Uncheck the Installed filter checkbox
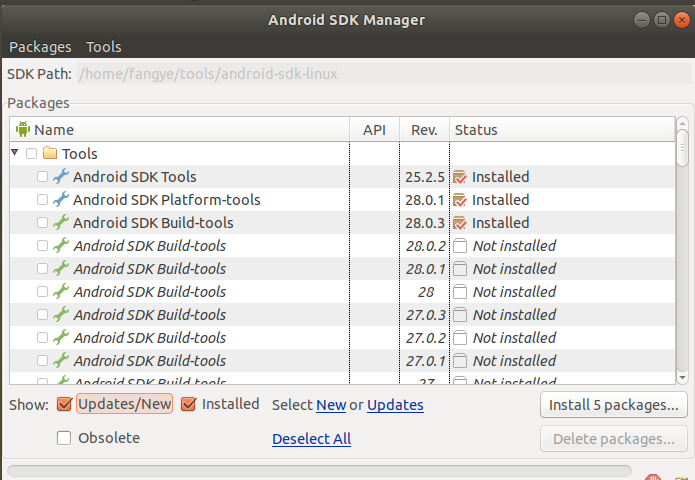The height and width of the screenshot is (480, 695). coord(188,405)
